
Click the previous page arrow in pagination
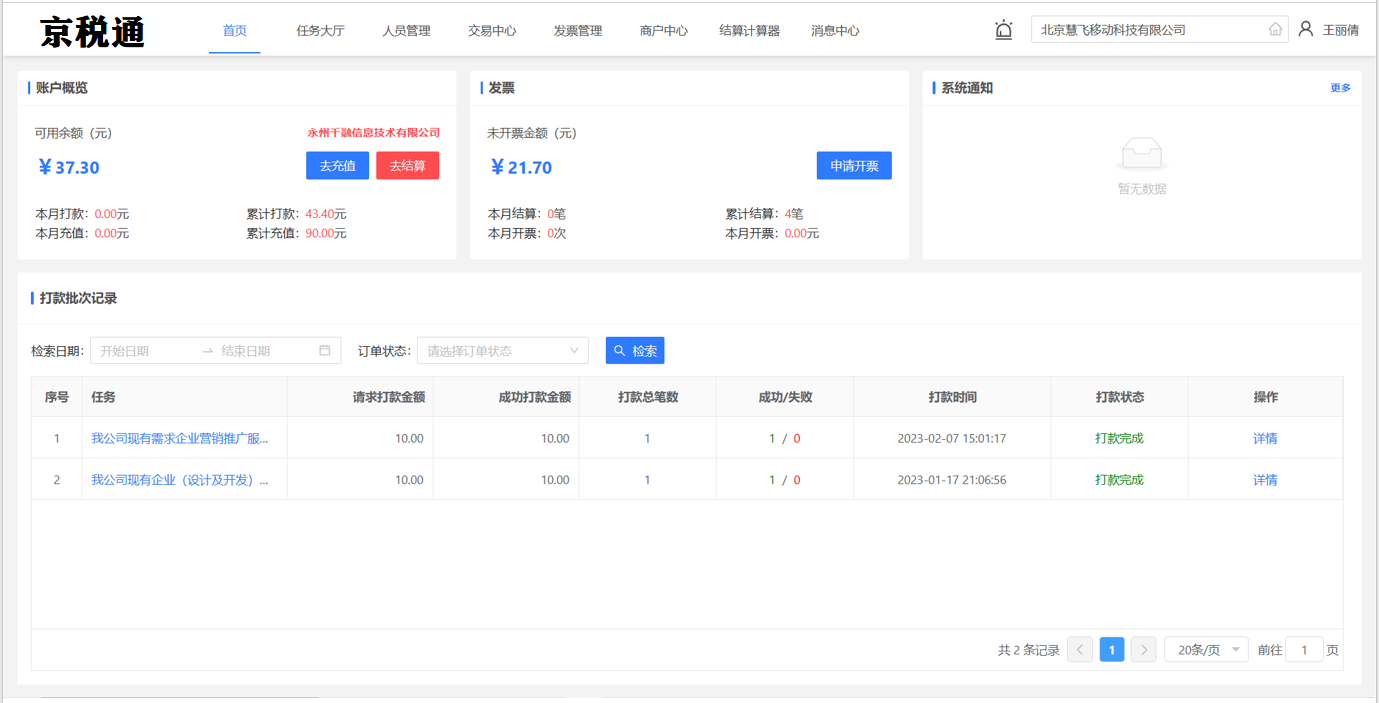point(1080,650)
